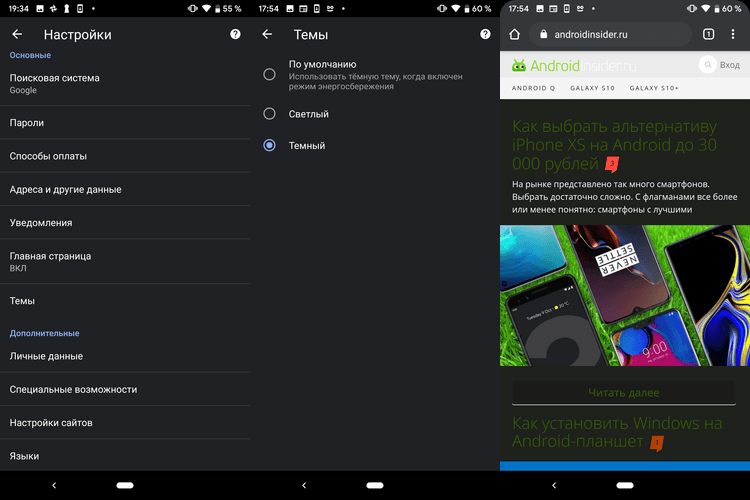This screenshot has width=750, height=500.
Task: Open the tab switcher showing 1 tab
Action: coord(708,35)
